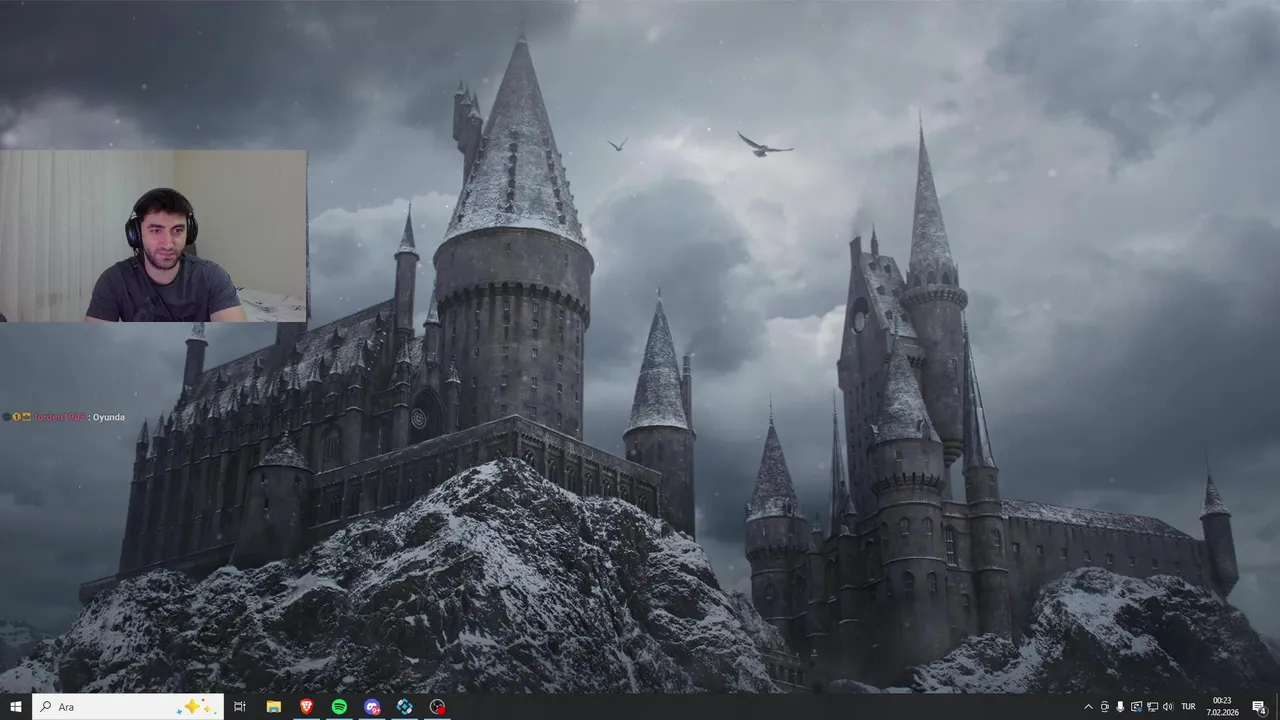Image resolution: width=1280 pixels, height=720 pixels.
Task: Open File Explorer from the taskbar
Action: pyautogui.click(x=273, y=707)
